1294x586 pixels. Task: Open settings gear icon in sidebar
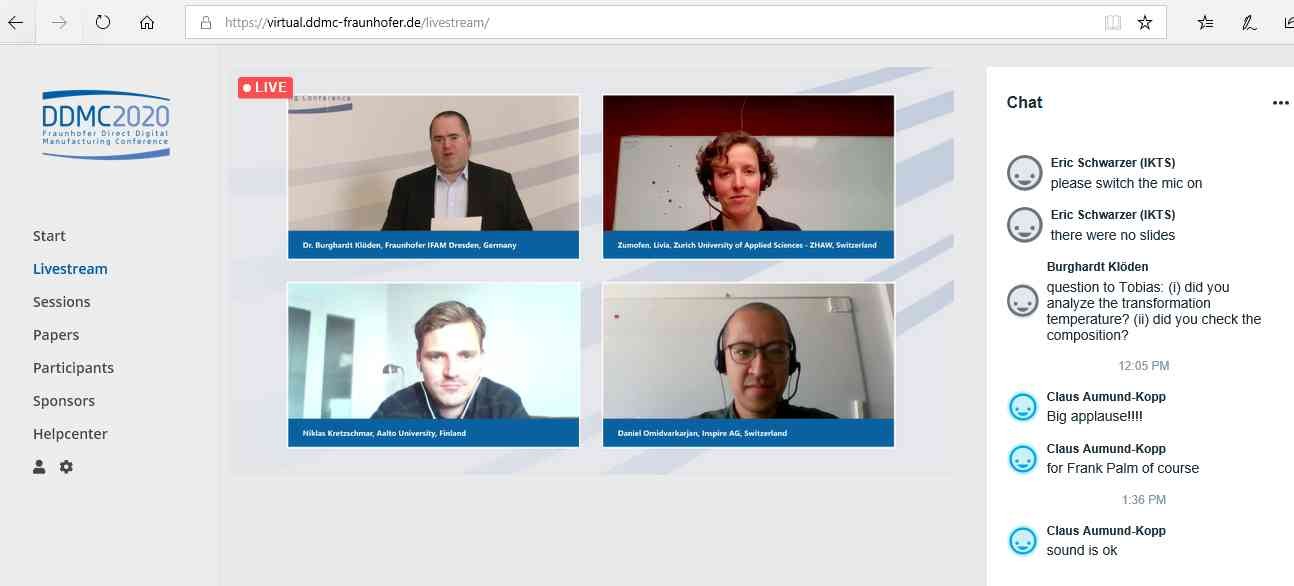pos(66,466)
